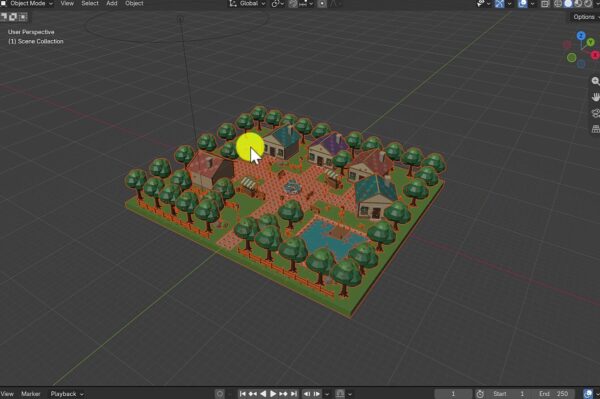Switch to Solid viewport shading
Image resolution: width=600 pixels, height=399 pixels.
(568, 4)
